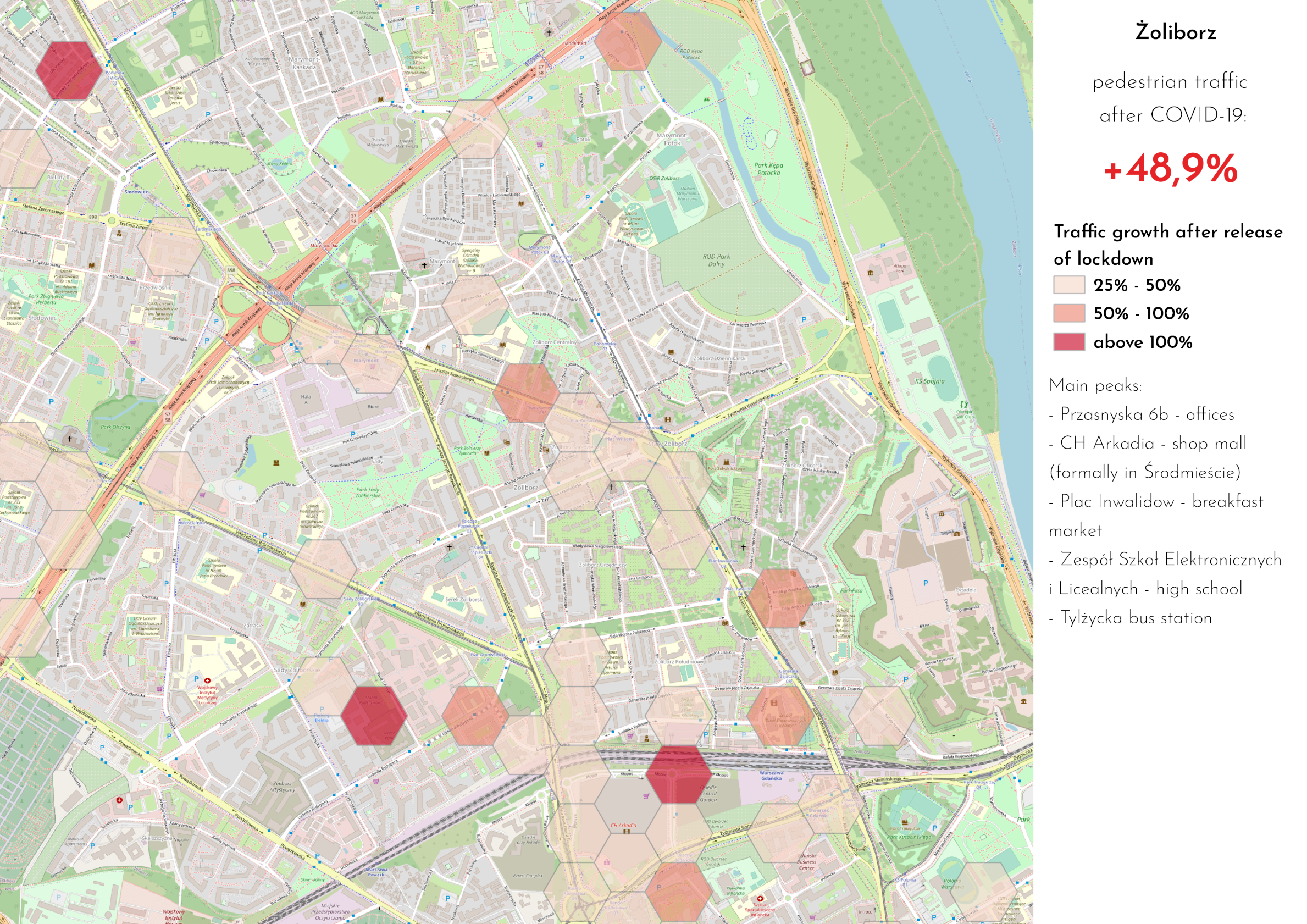Click the 25% - 50% legend color swatch
The height and width of the screenshot is (924, 1307).
point(1068,285)
